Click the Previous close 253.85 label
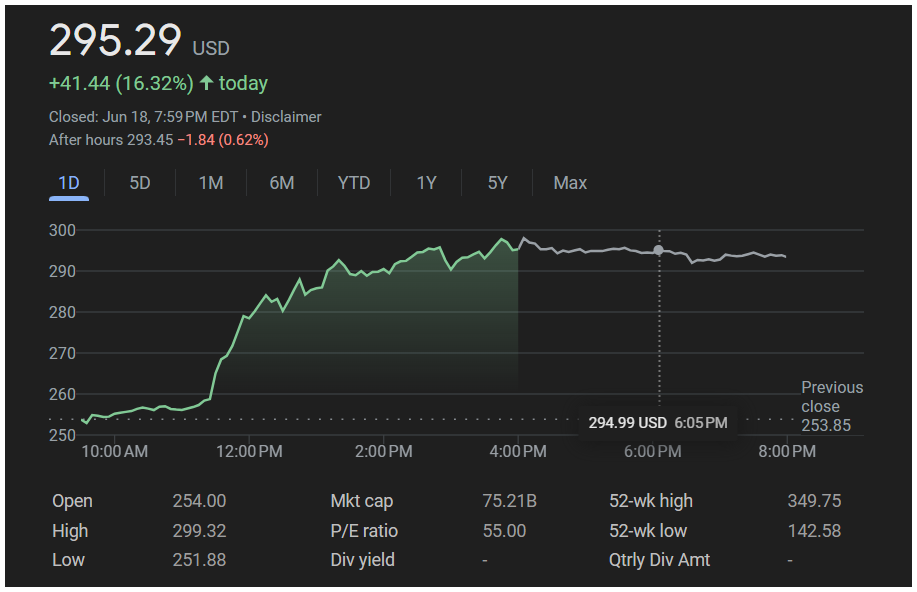Image resolution: width=917 pixels, height=592 pixels. tap(832, 407)
